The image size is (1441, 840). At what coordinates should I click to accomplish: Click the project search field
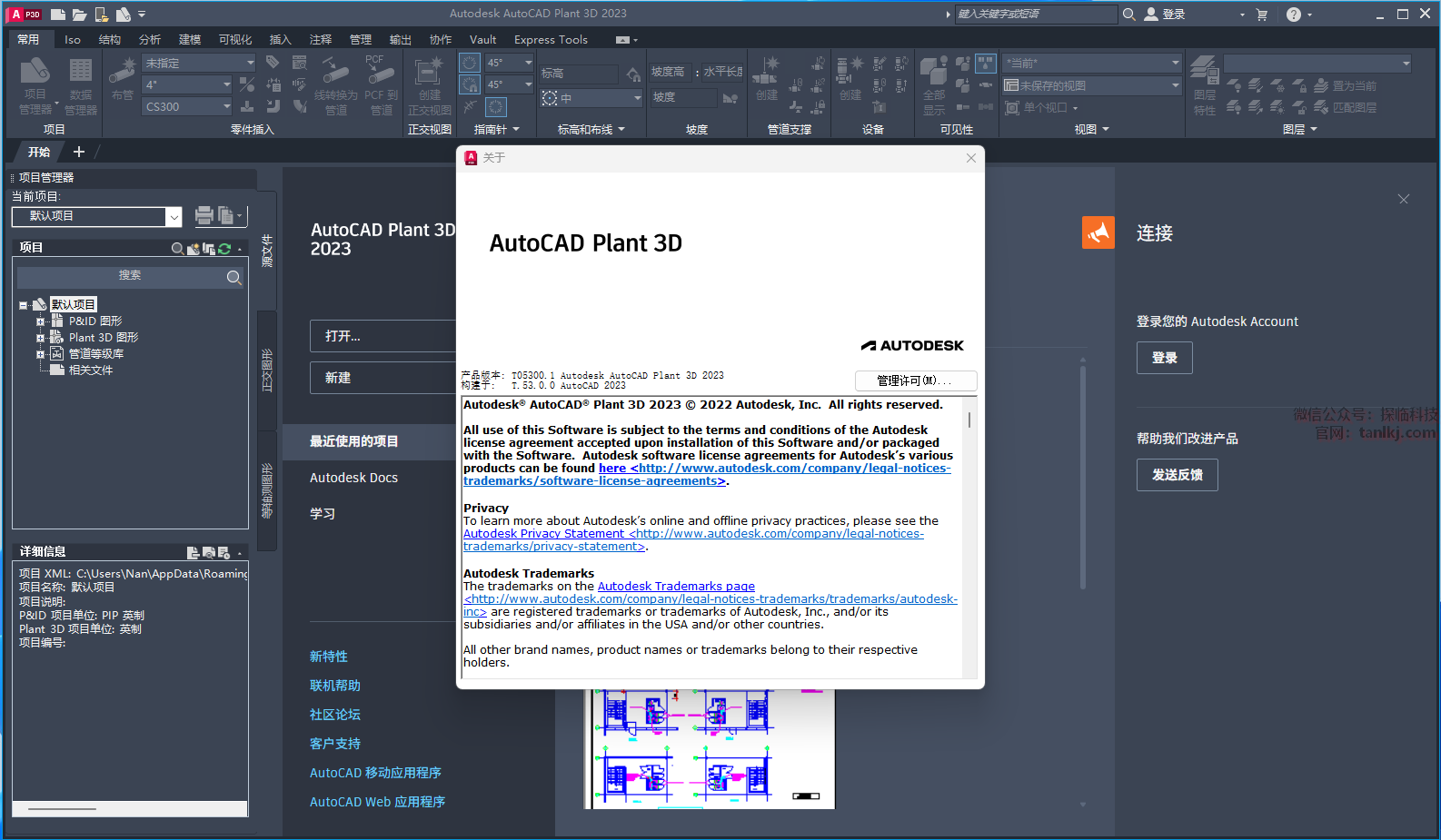130,276
